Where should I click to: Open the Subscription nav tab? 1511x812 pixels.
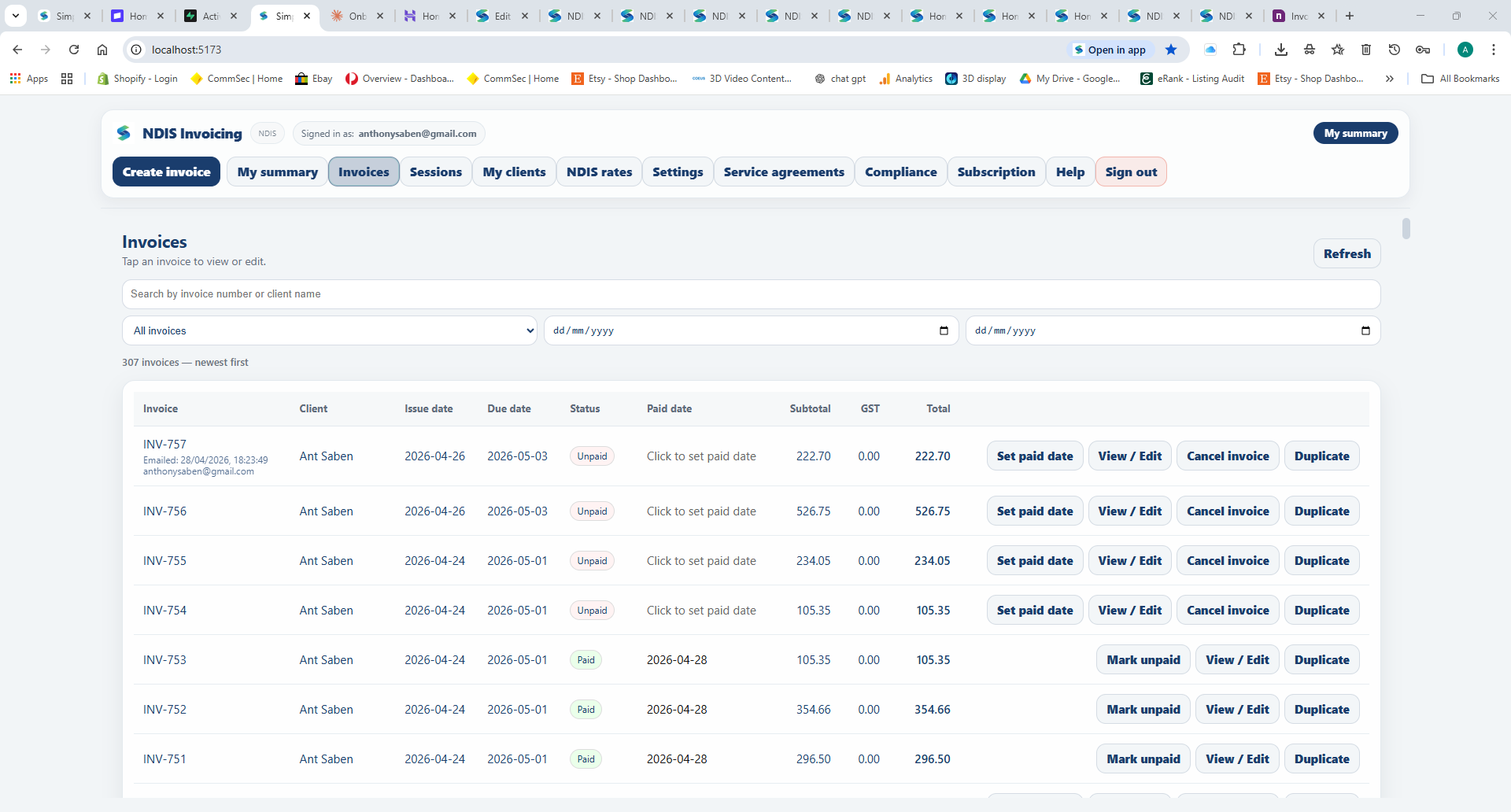pos(996,172)
